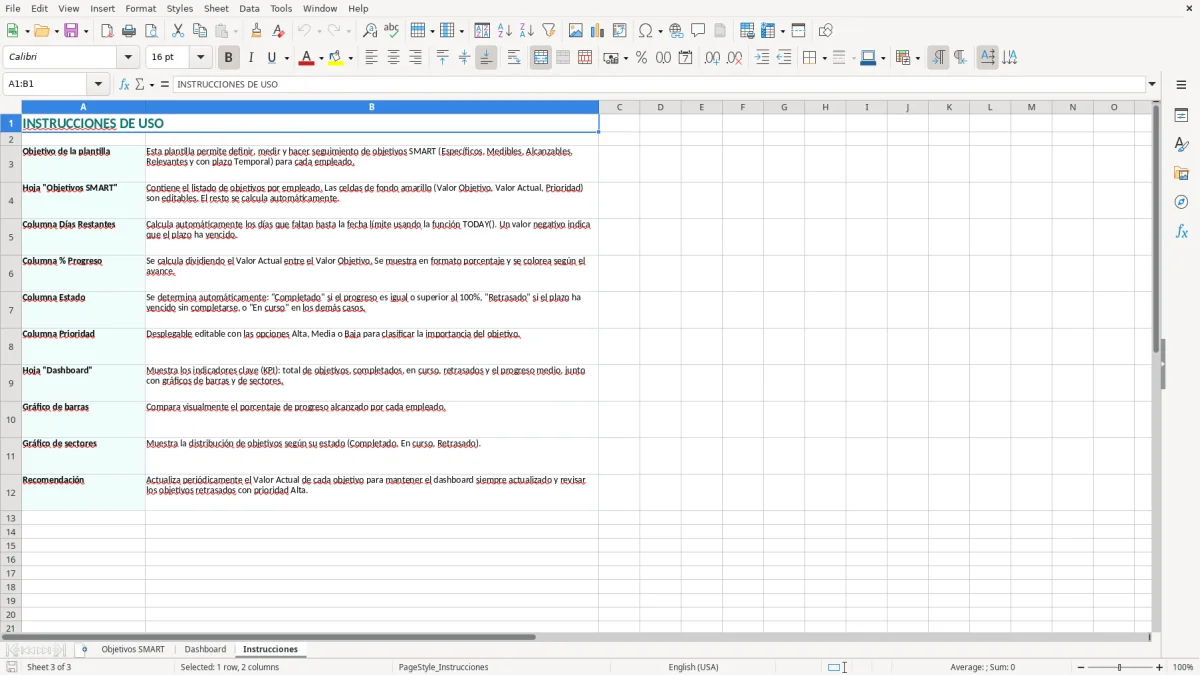The height and width of the screenshot is (675, 1200).
Task: Switch to Dashboard sheet tab
Action: (x=205, y=649)
